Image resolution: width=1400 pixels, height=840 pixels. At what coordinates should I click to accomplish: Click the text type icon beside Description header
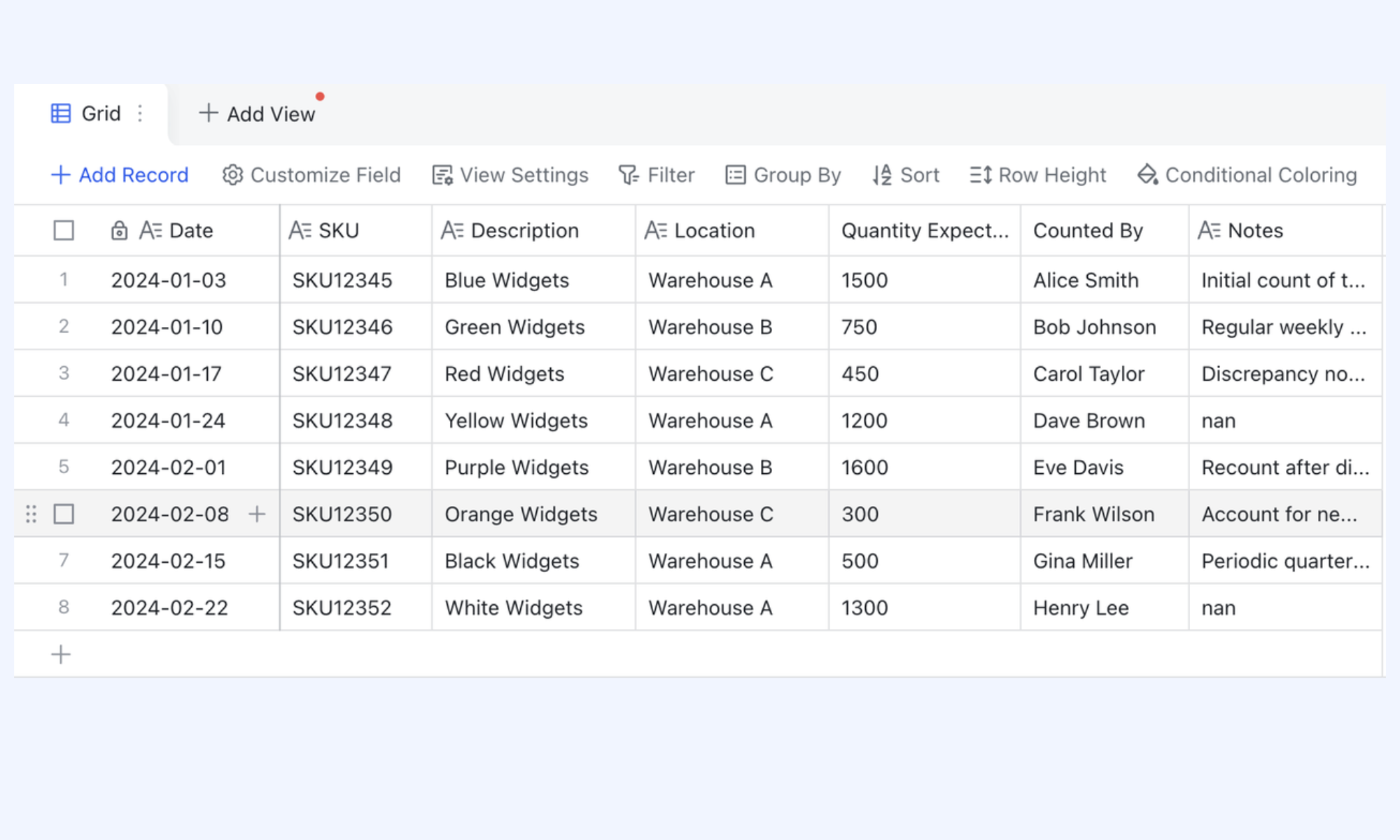pyautogui.click(x=452, y=230)
